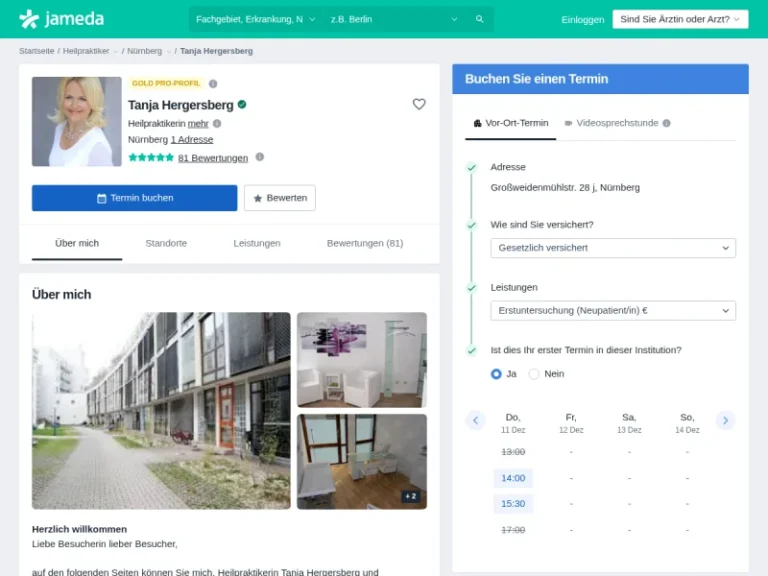768x576 pixels.
Task: Switch to the Standorte tab
Action: click(x=166, y=243)
